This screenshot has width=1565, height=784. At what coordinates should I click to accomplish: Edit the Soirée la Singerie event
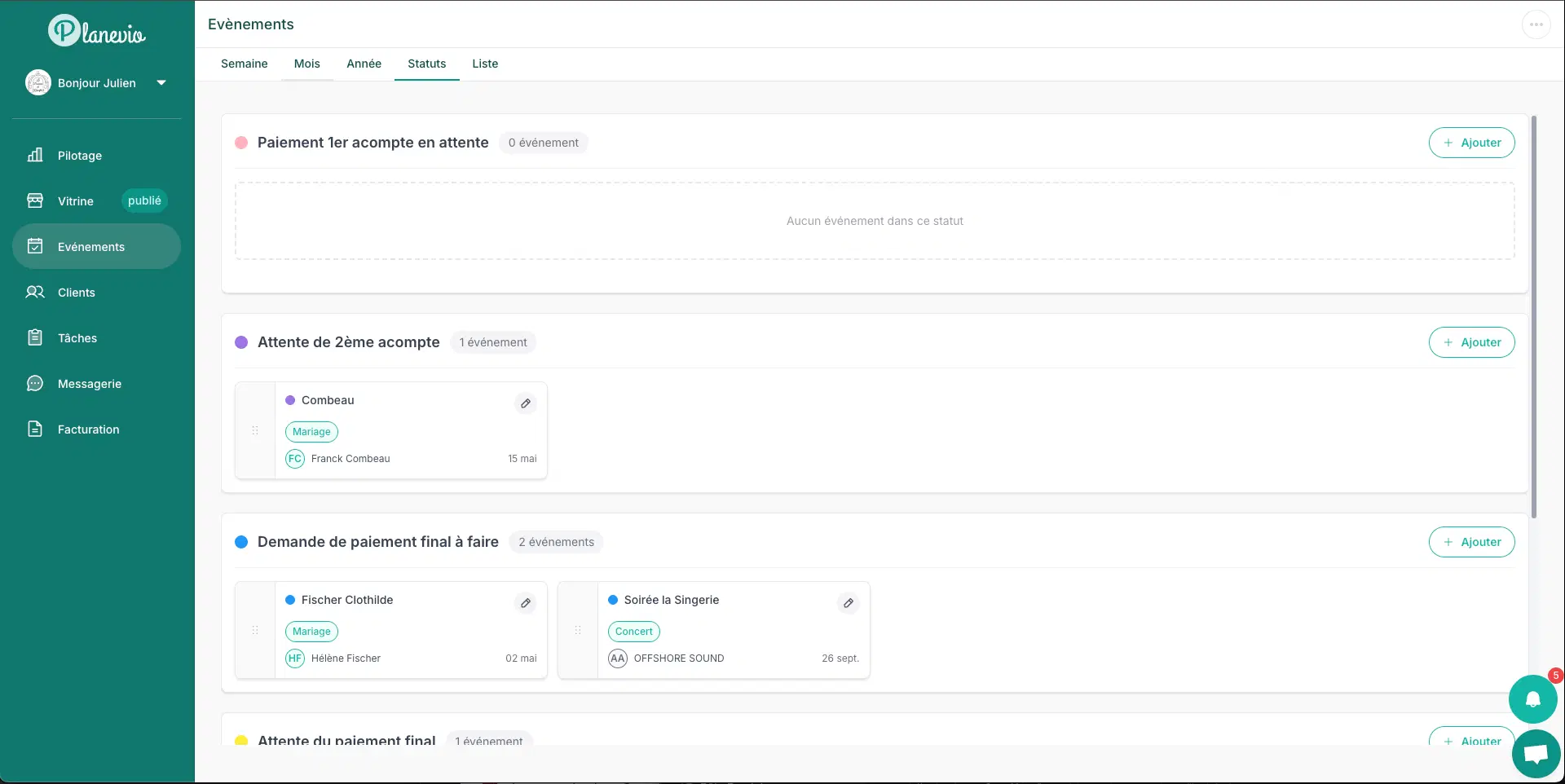pyautogui.click(x=849, y=603)
